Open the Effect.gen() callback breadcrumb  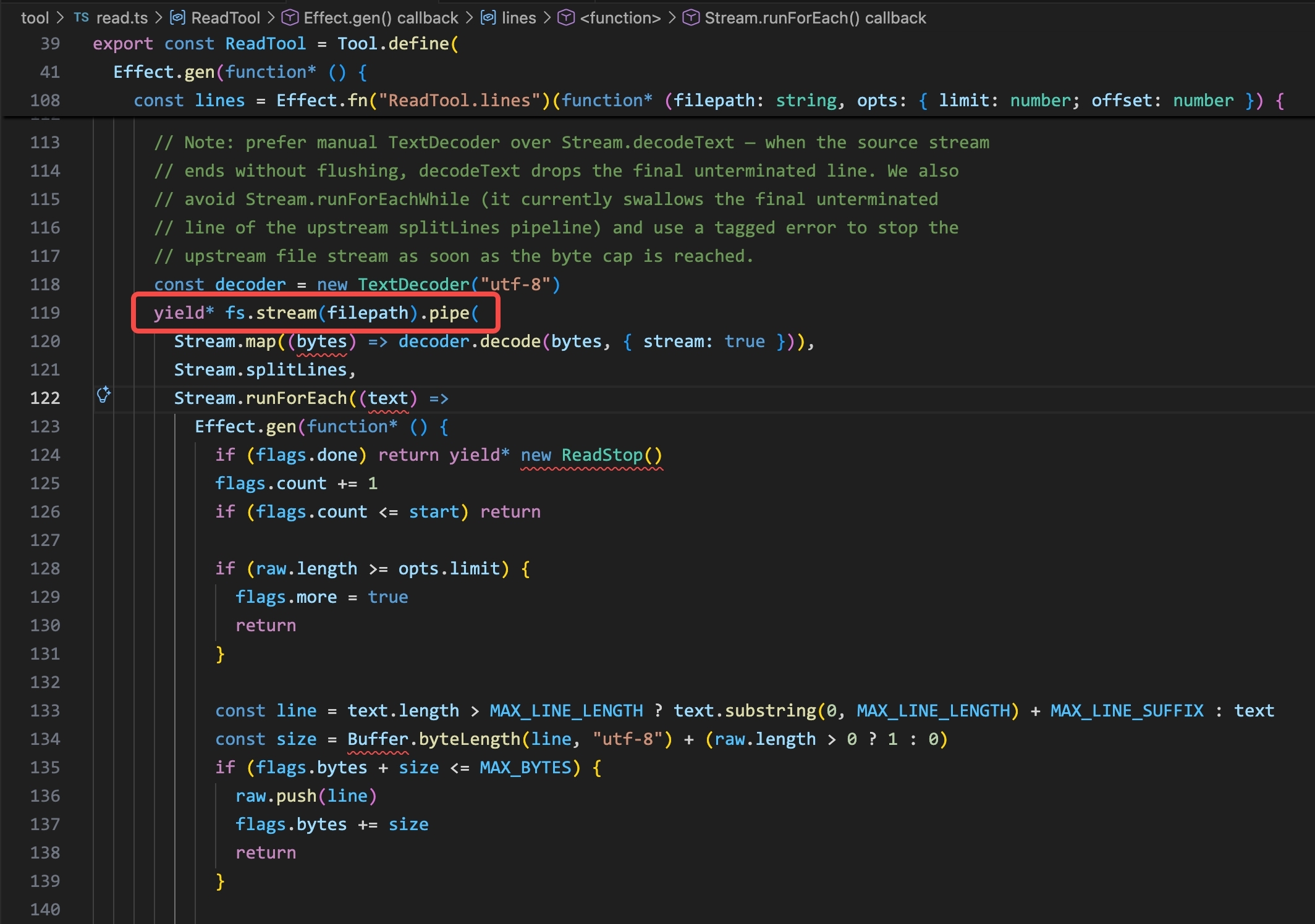[381, 18]
